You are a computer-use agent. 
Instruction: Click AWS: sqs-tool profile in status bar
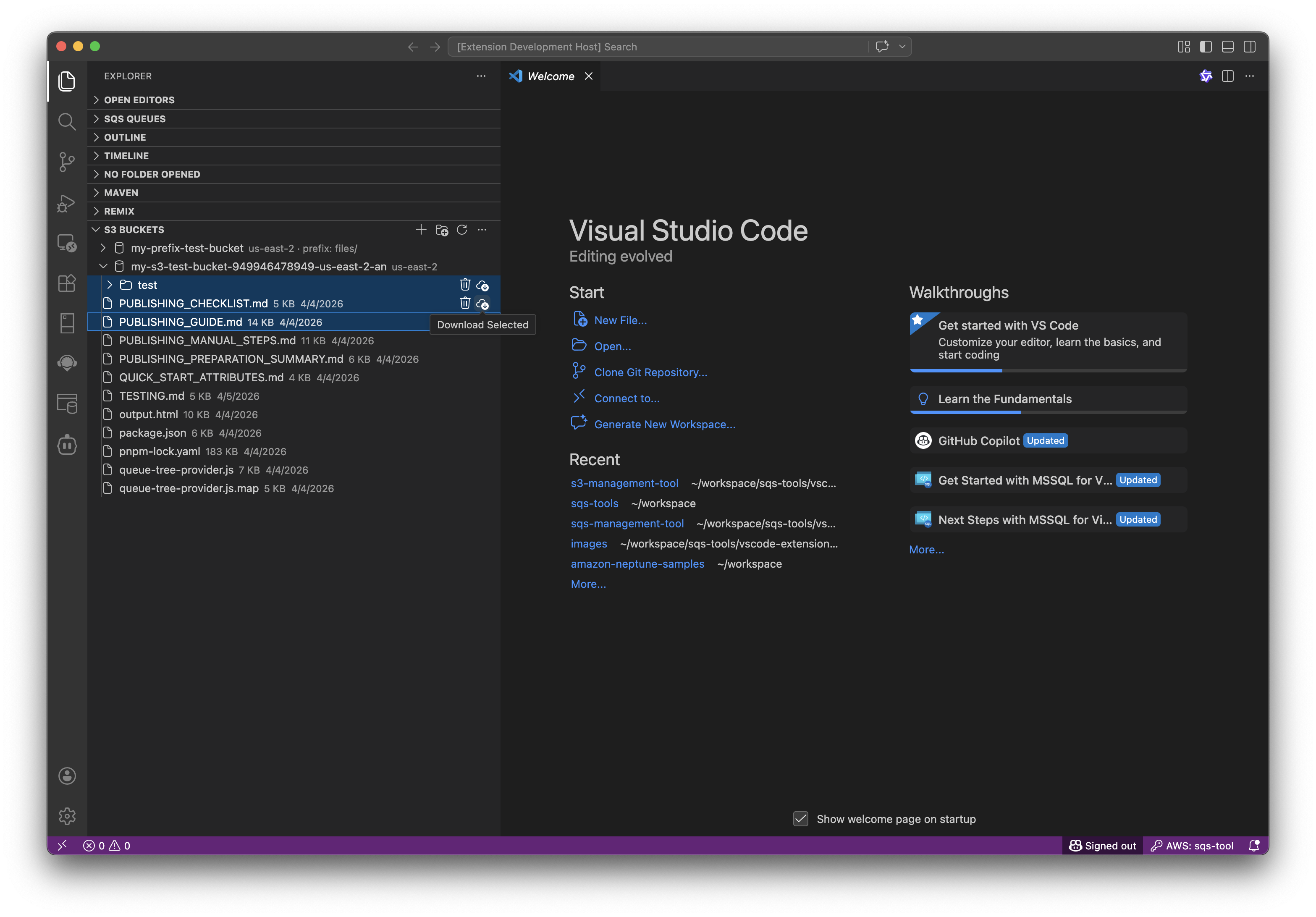click(x=1192, y=845)
